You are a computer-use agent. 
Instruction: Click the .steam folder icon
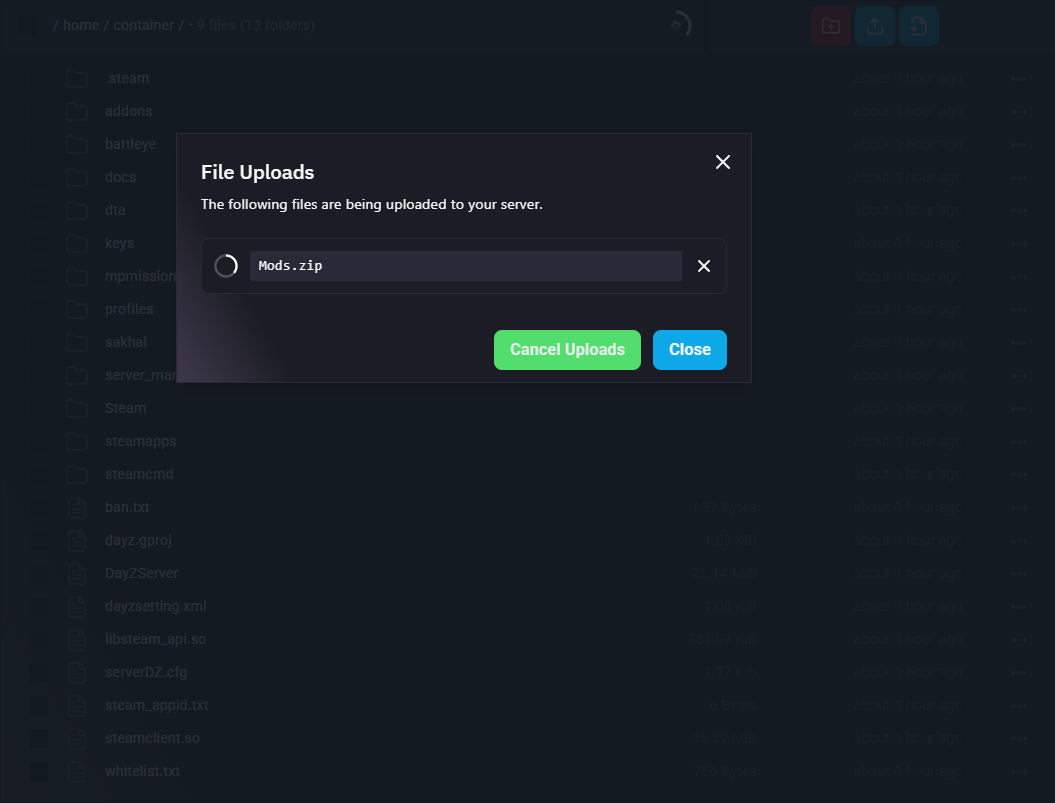point(77,78)
